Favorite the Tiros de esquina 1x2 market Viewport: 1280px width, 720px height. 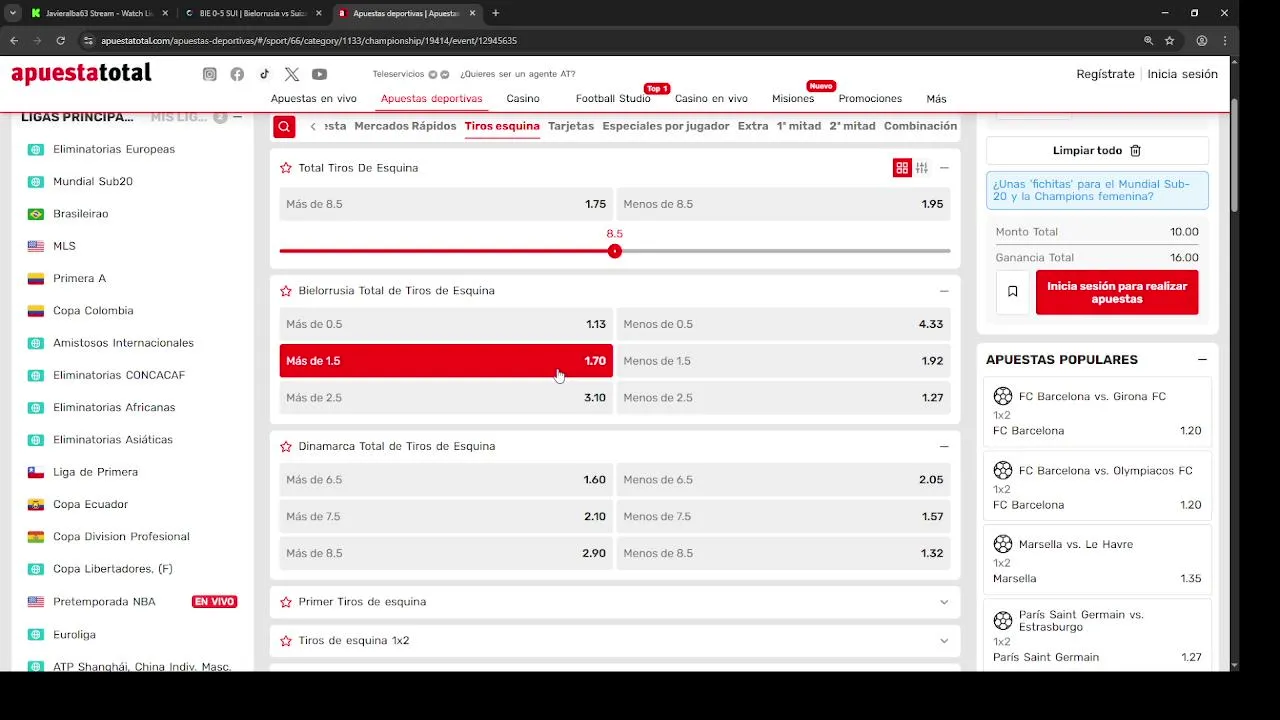coord(286,640)
